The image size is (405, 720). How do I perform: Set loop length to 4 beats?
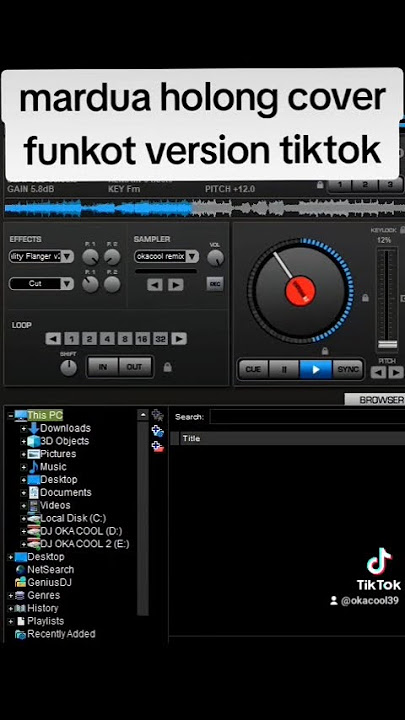107,339
